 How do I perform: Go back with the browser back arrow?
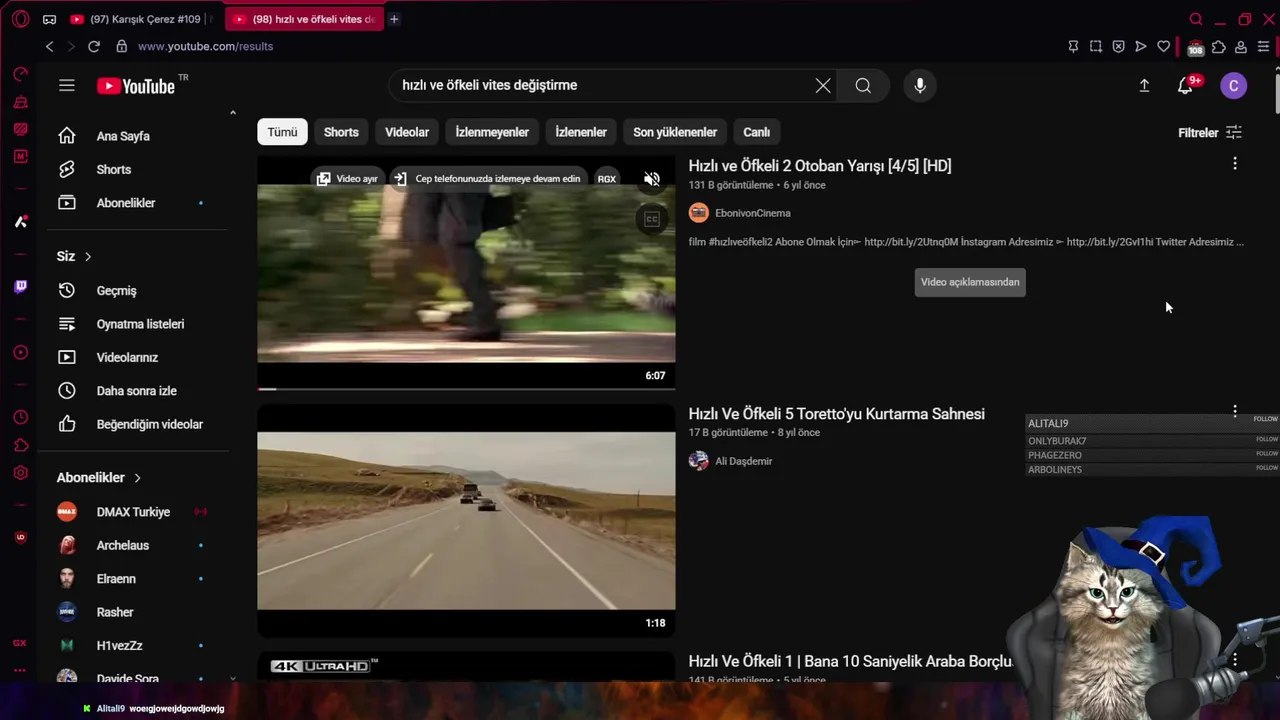(x=49, y=46)
